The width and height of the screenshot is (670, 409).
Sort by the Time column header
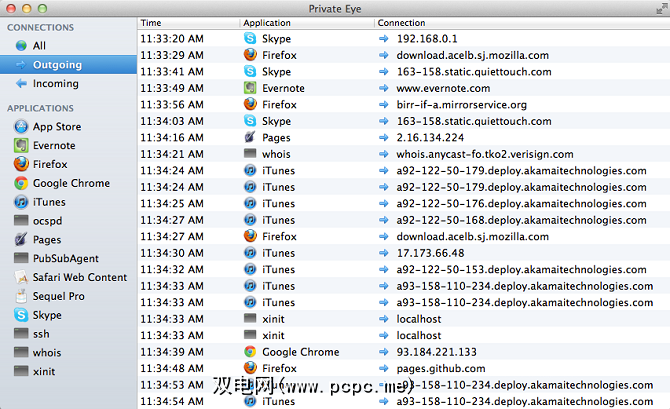[188, 23]
